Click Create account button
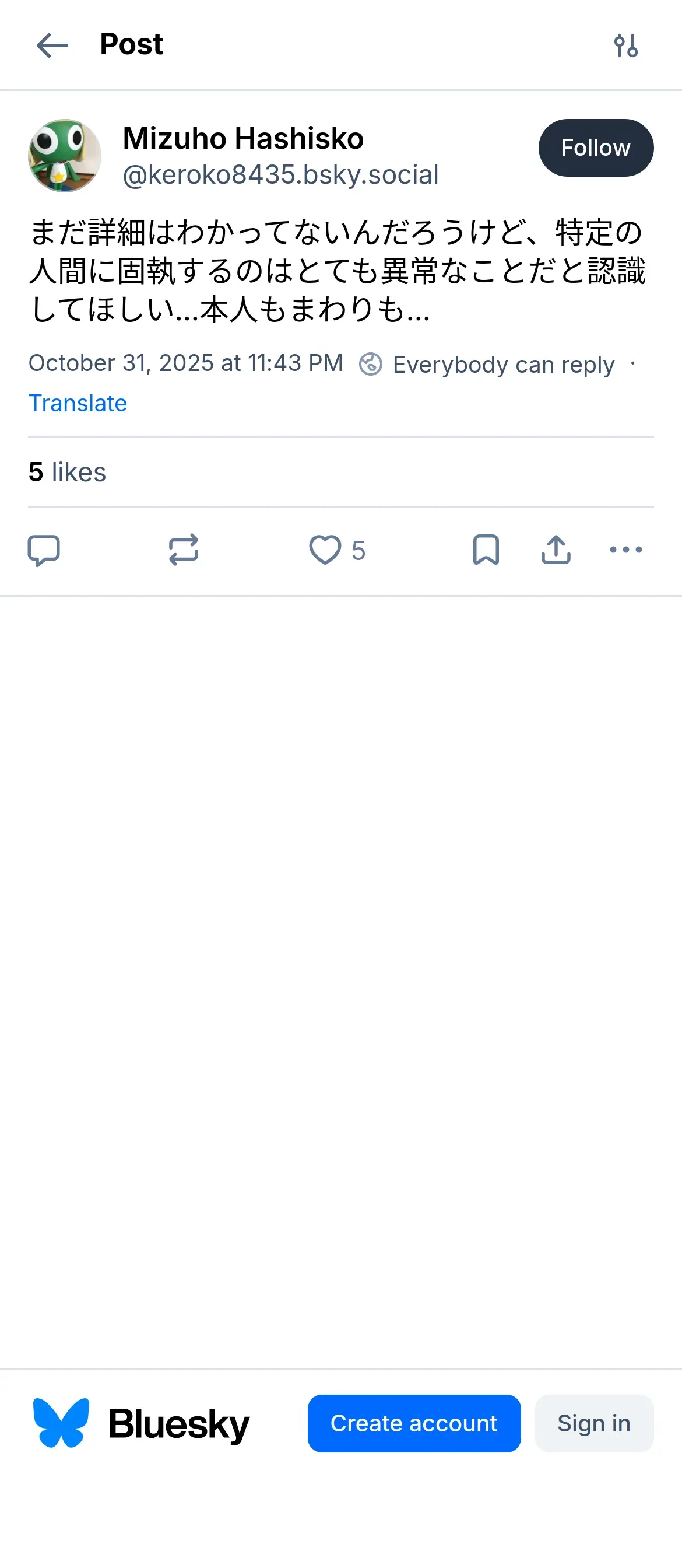Image resolution: width=682 pixels, height=1568 pixels. 414,1423
